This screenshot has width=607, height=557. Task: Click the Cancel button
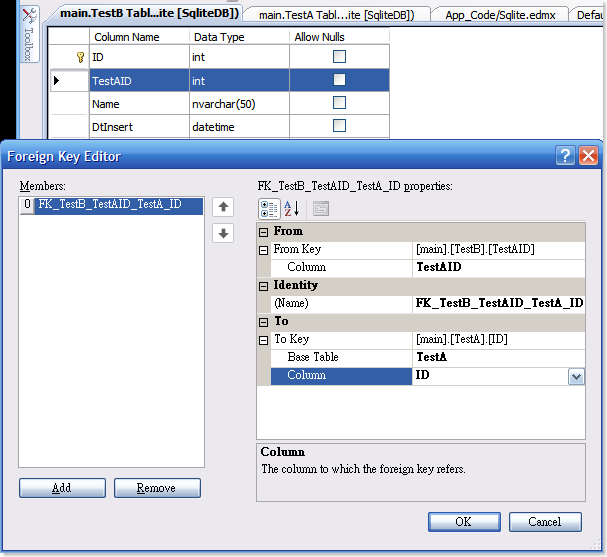pos(545,522)
